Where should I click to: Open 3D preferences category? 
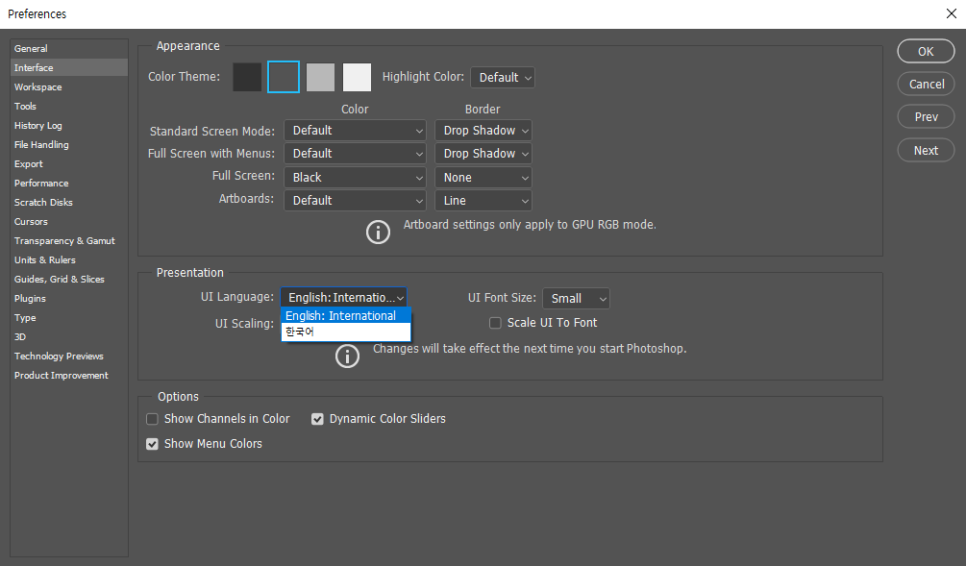click(x=69, y=337)
